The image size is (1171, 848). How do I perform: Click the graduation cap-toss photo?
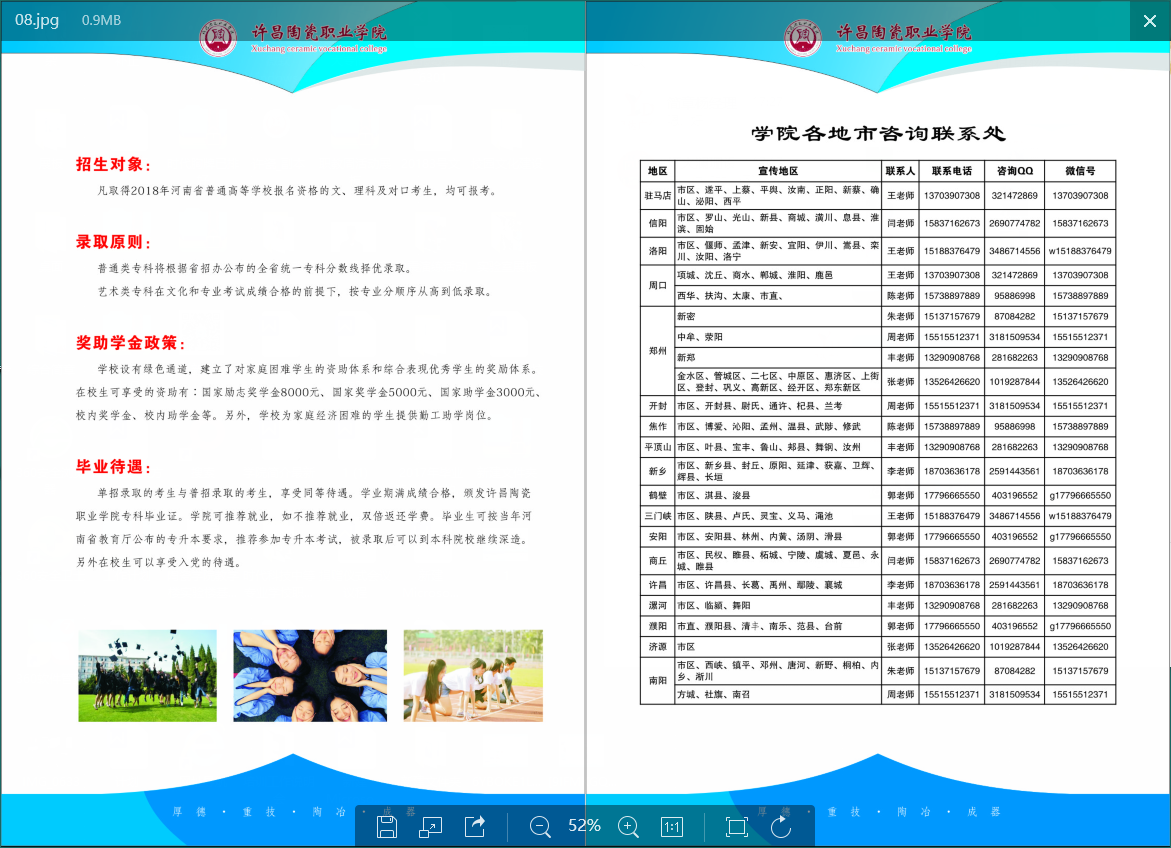[147, 675]
